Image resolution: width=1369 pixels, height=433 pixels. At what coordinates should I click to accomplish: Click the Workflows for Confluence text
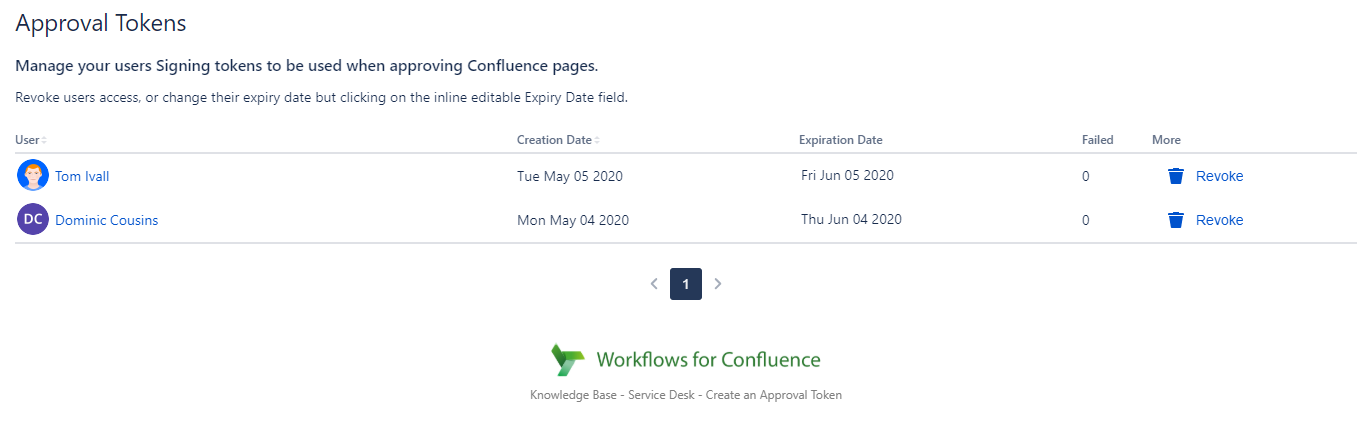coord(708,360)
